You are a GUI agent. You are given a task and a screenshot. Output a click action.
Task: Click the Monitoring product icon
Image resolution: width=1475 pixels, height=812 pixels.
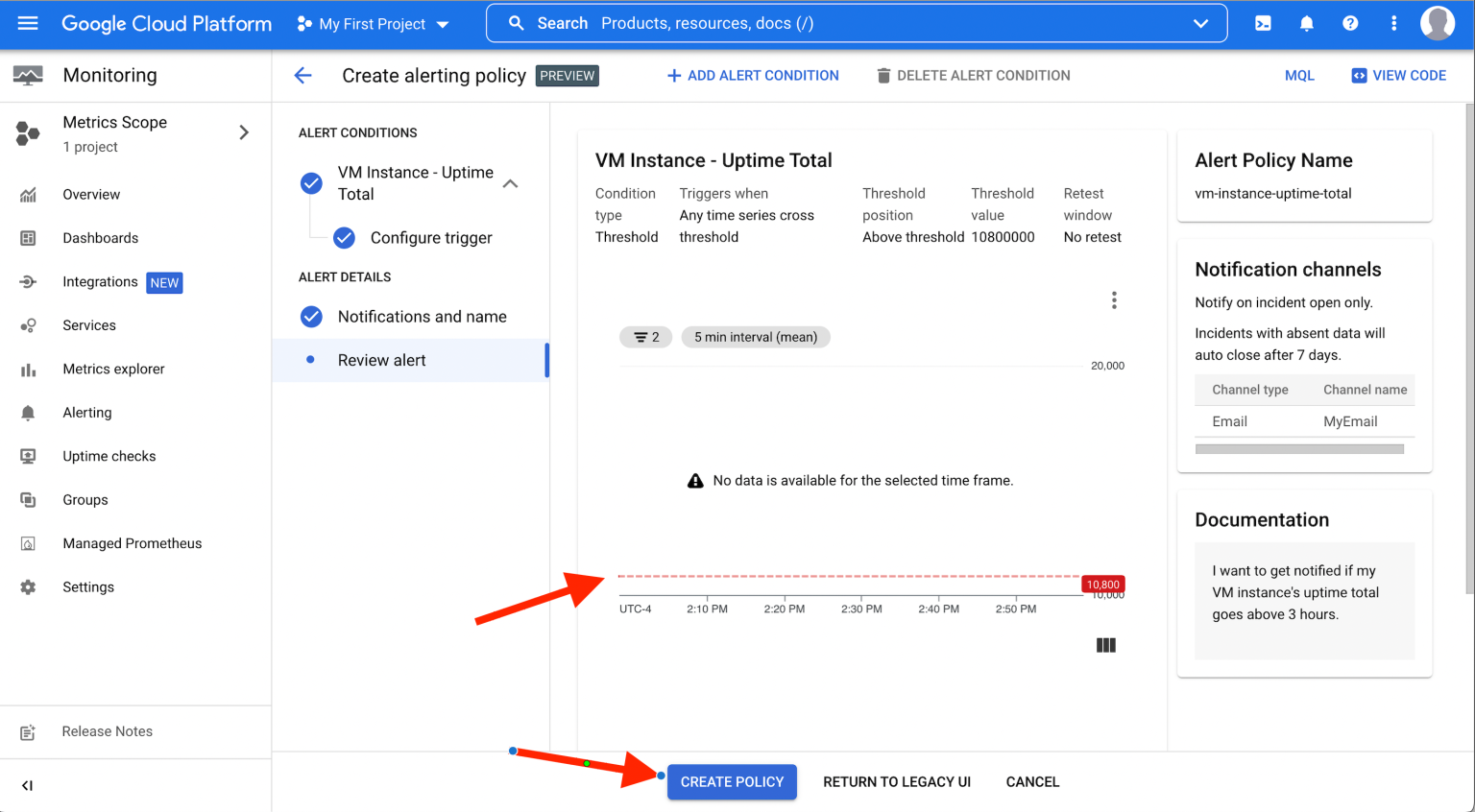pos(28,75)
